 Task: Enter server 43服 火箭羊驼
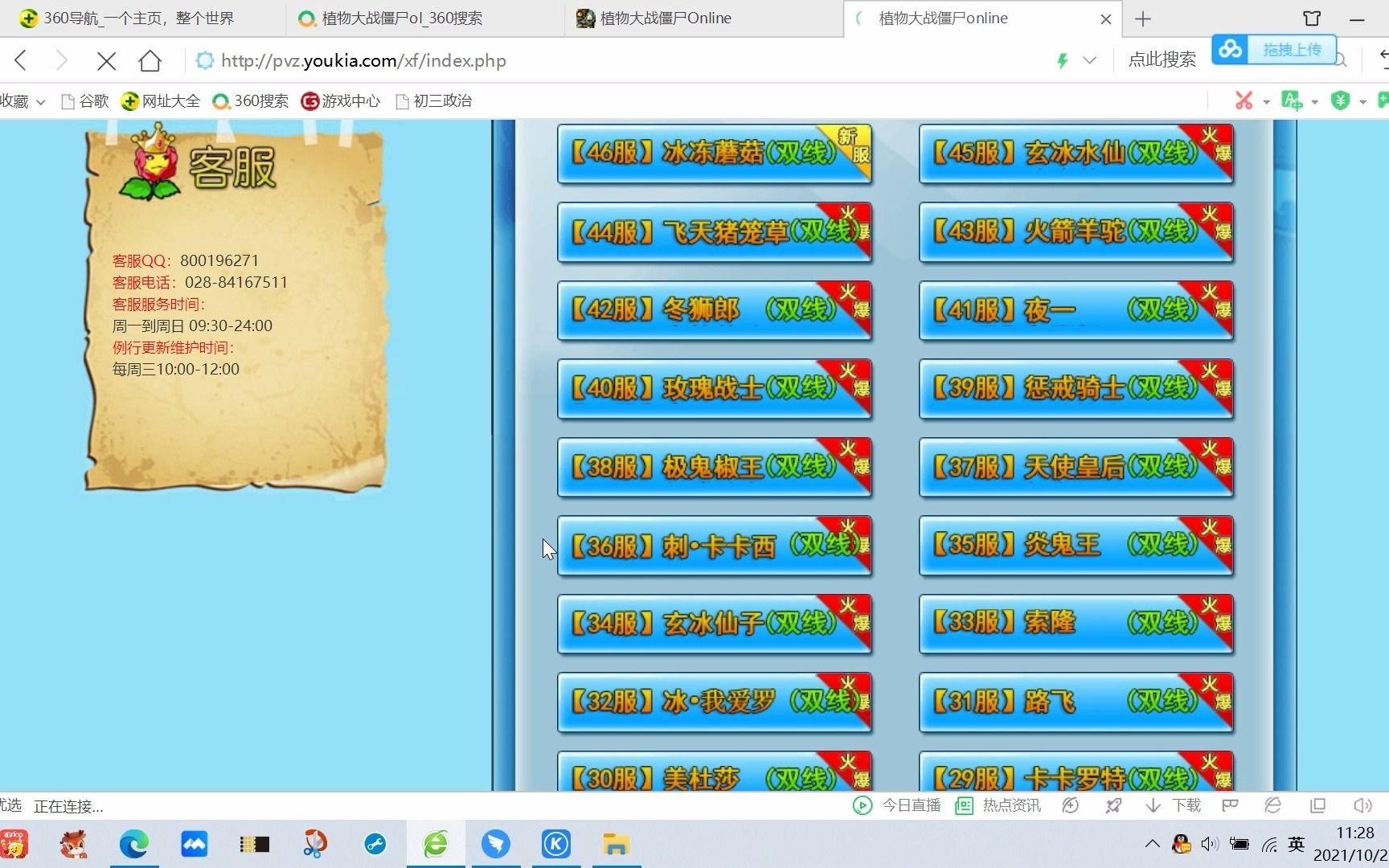click(1076, 232)
